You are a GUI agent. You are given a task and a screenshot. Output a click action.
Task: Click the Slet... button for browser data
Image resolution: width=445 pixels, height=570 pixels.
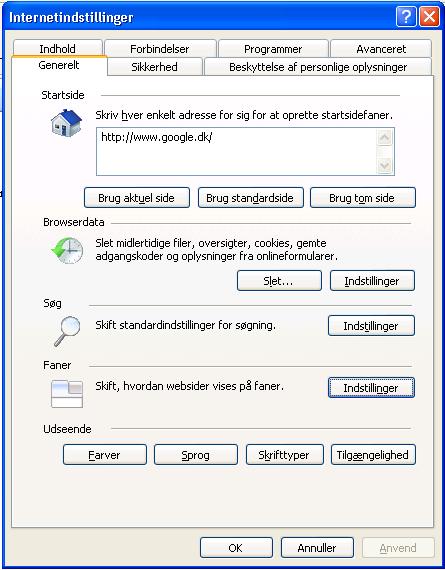coord(279,281)
